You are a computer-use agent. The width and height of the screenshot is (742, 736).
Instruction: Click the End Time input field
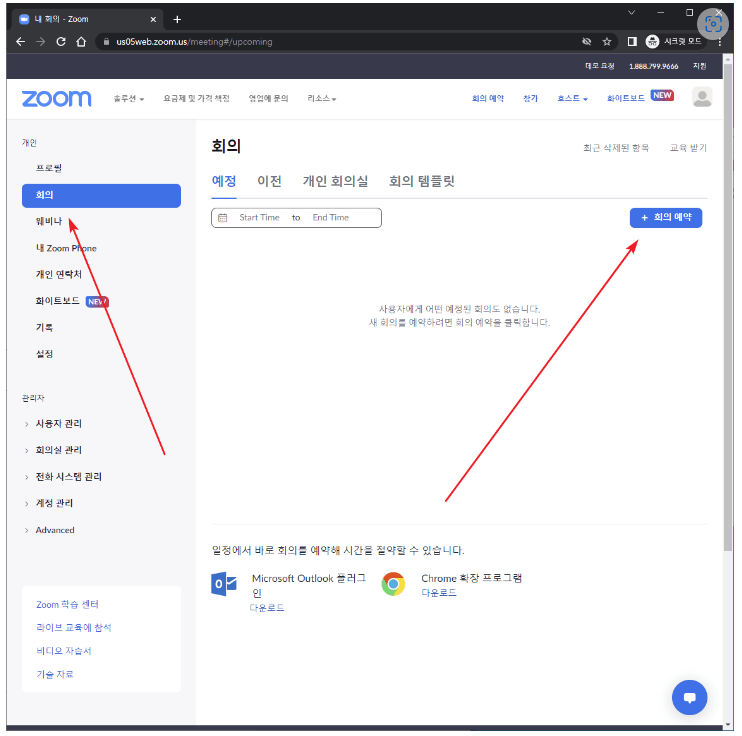coord(330,218)
